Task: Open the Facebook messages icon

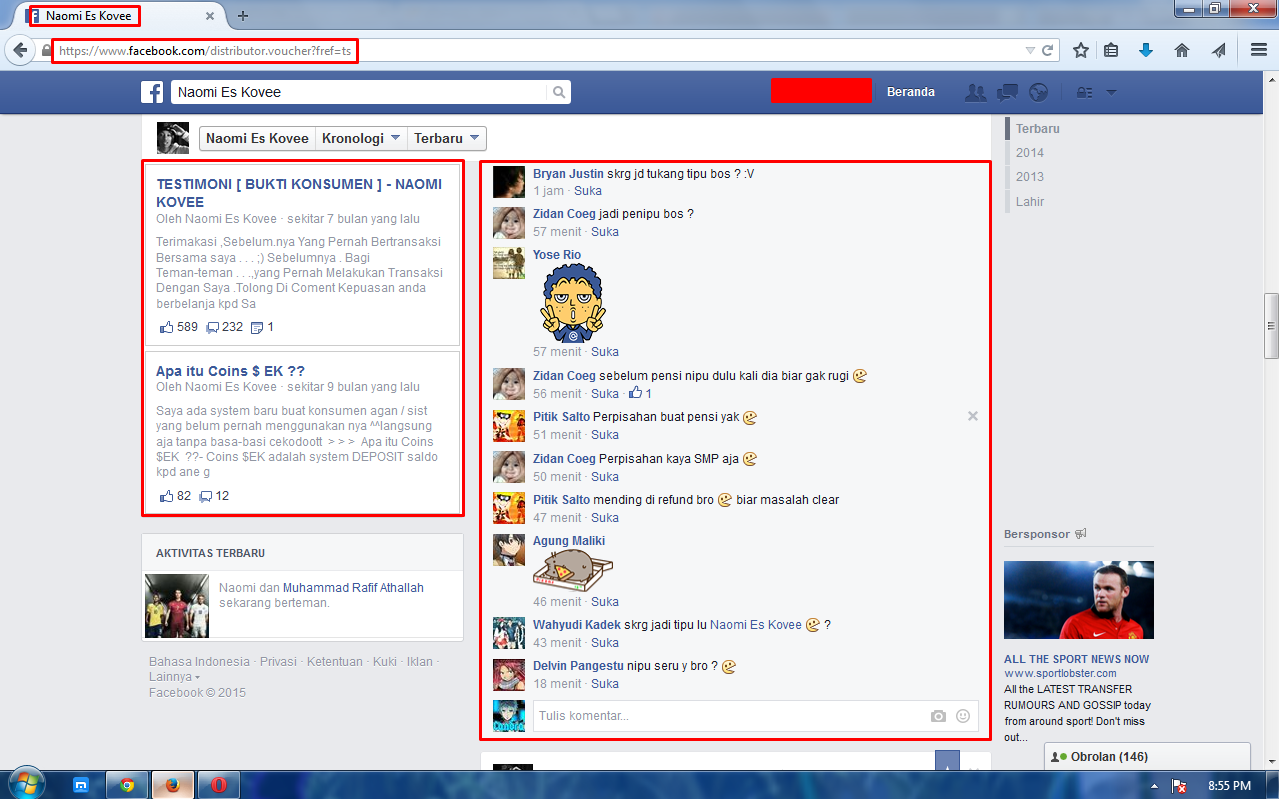Action: coord(1007,92)
